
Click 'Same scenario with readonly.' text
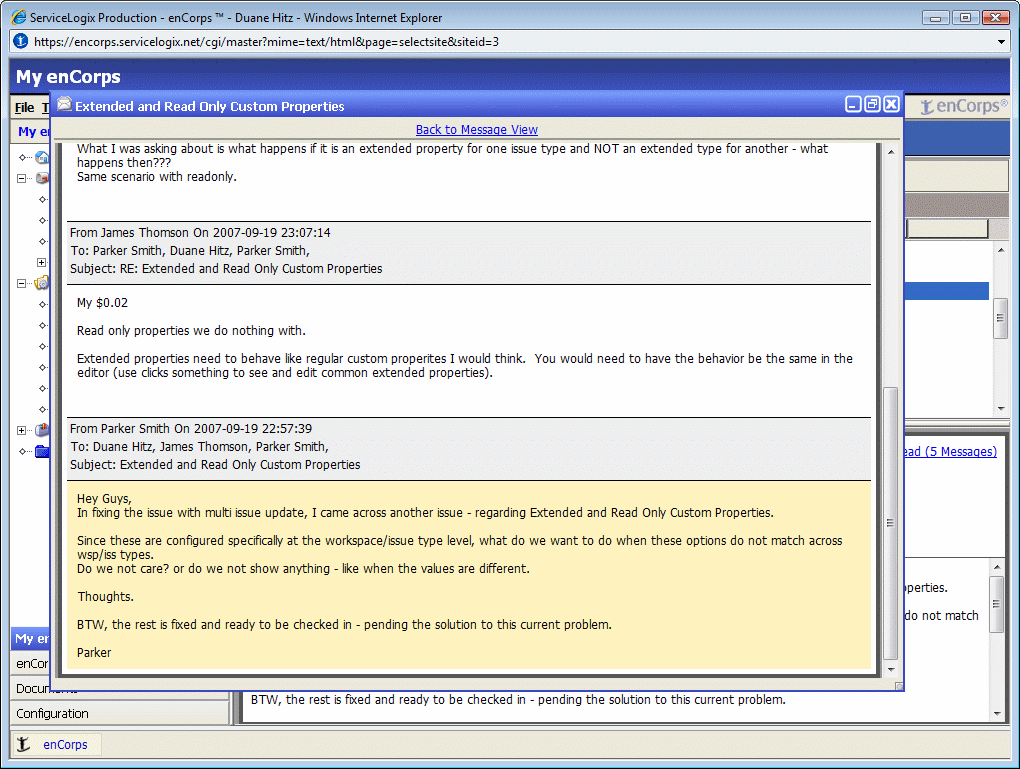click(x=157, y=177)
